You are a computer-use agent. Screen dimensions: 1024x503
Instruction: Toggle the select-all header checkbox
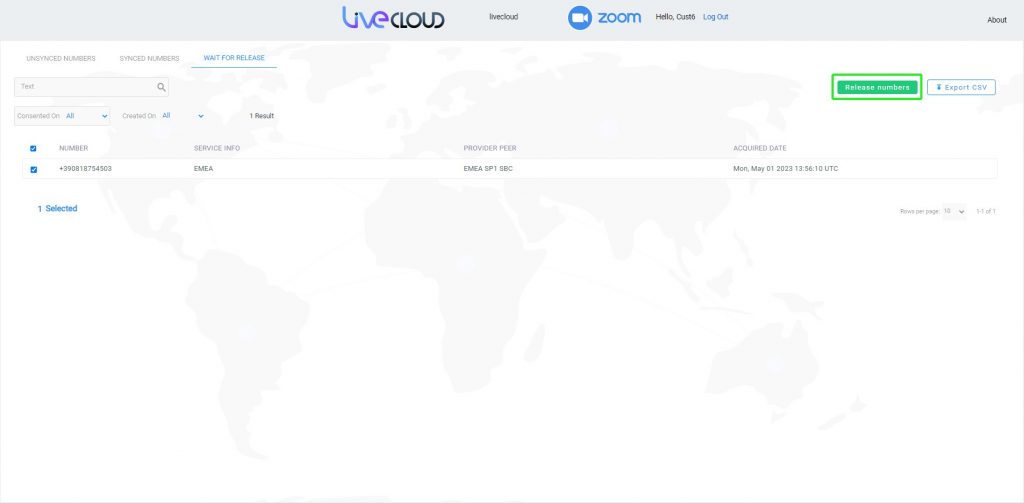pyautogui.click(x=33, y=148)
